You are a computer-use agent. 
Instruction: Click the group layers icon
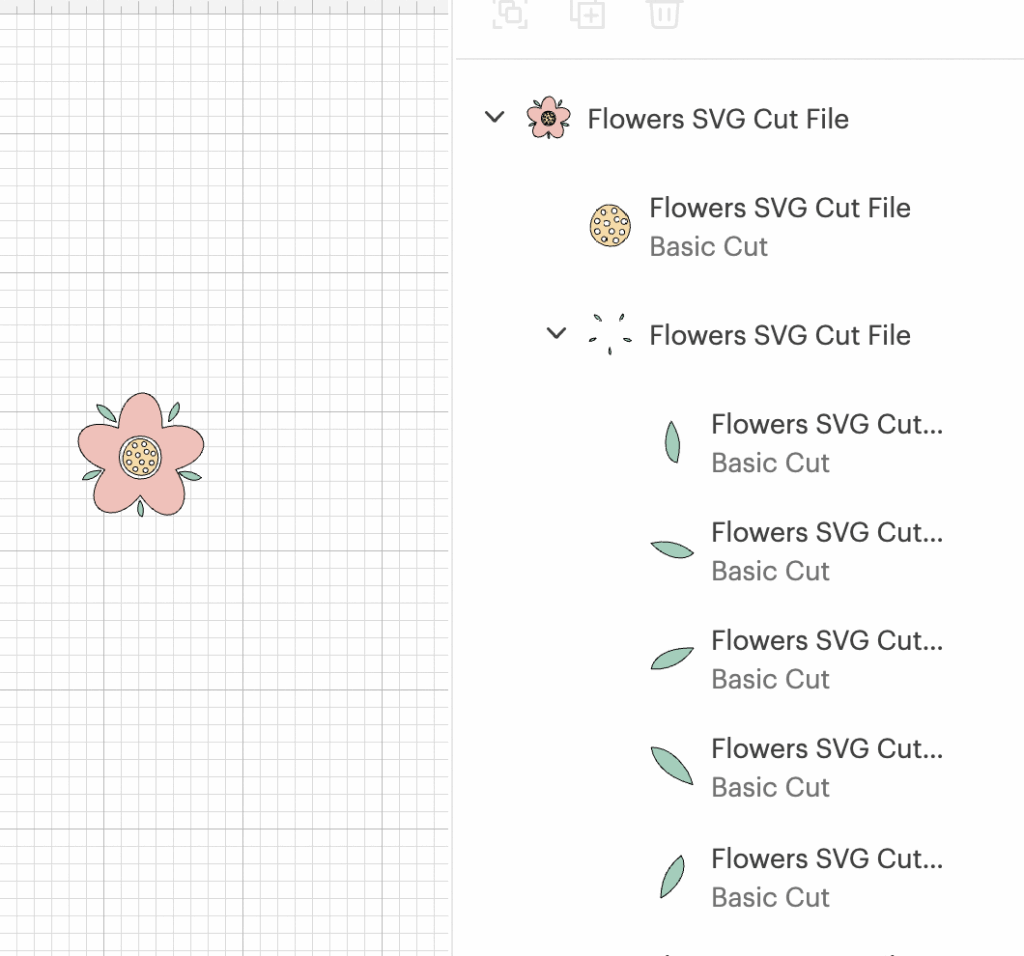511,13
